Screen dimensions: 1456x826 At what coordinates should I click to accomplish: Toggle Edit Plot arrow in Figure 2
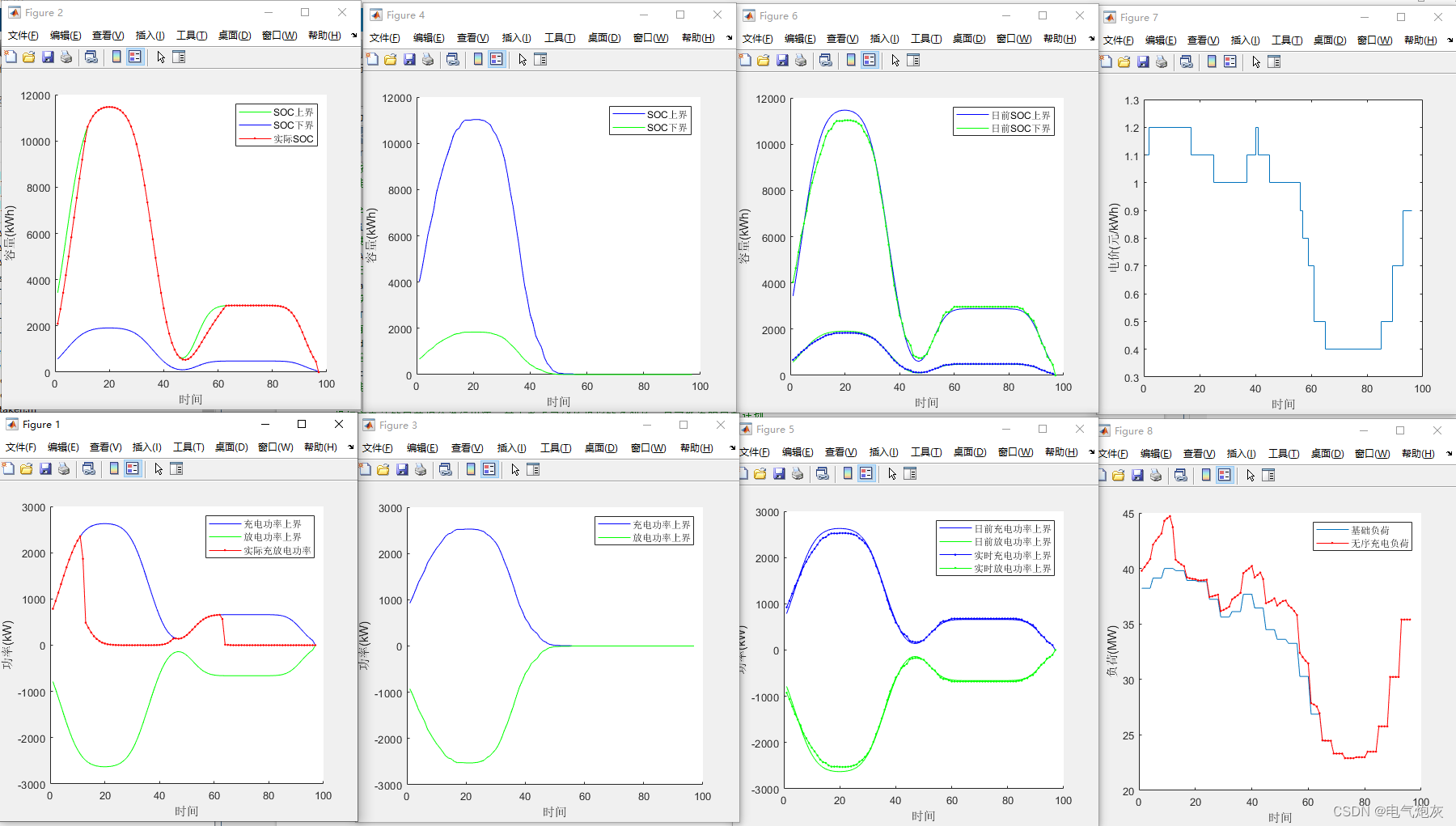coord(161,57)
